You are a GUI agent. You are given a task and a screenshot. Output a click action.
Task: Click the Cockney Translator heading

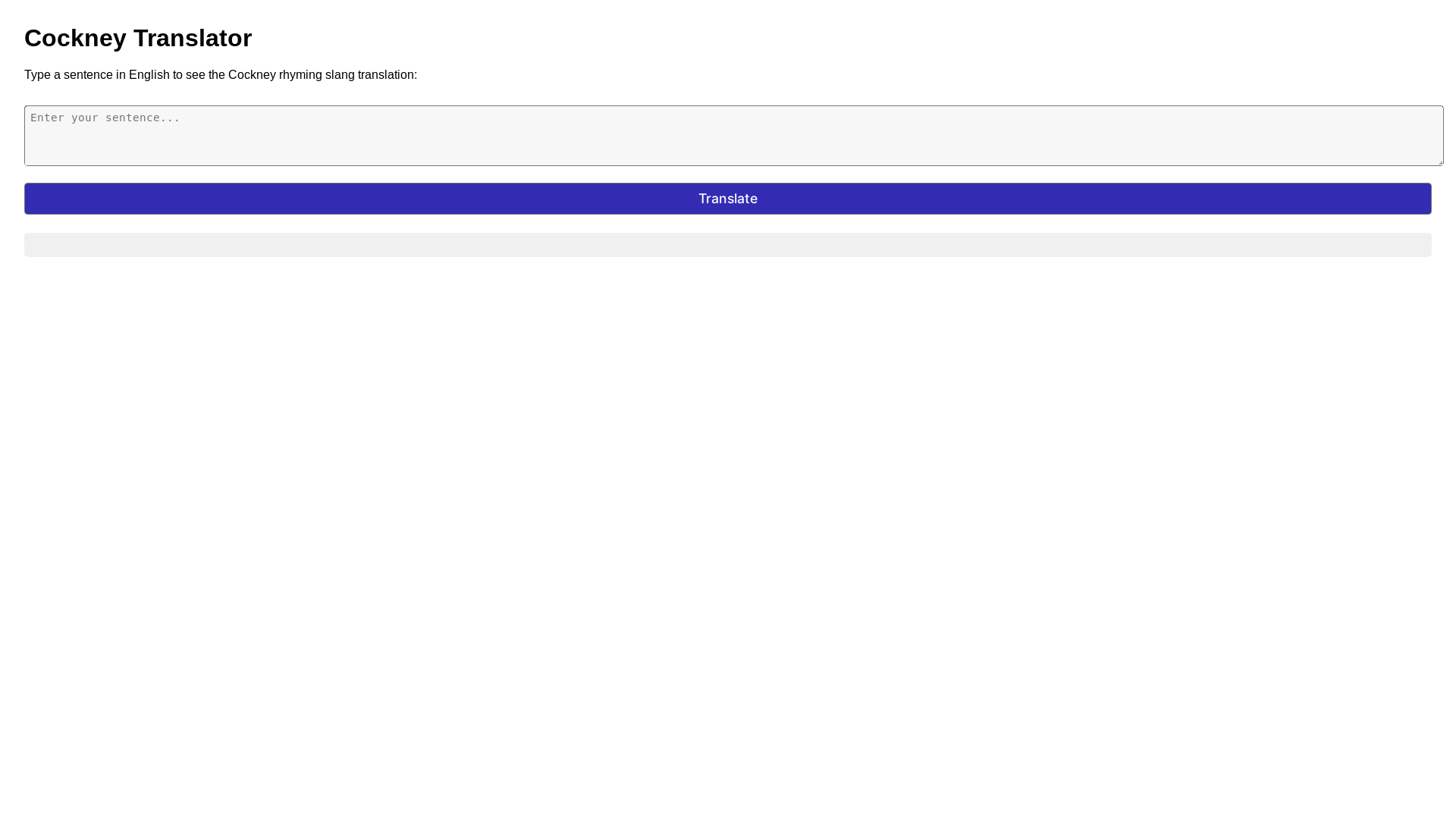[x=138, y=38]
